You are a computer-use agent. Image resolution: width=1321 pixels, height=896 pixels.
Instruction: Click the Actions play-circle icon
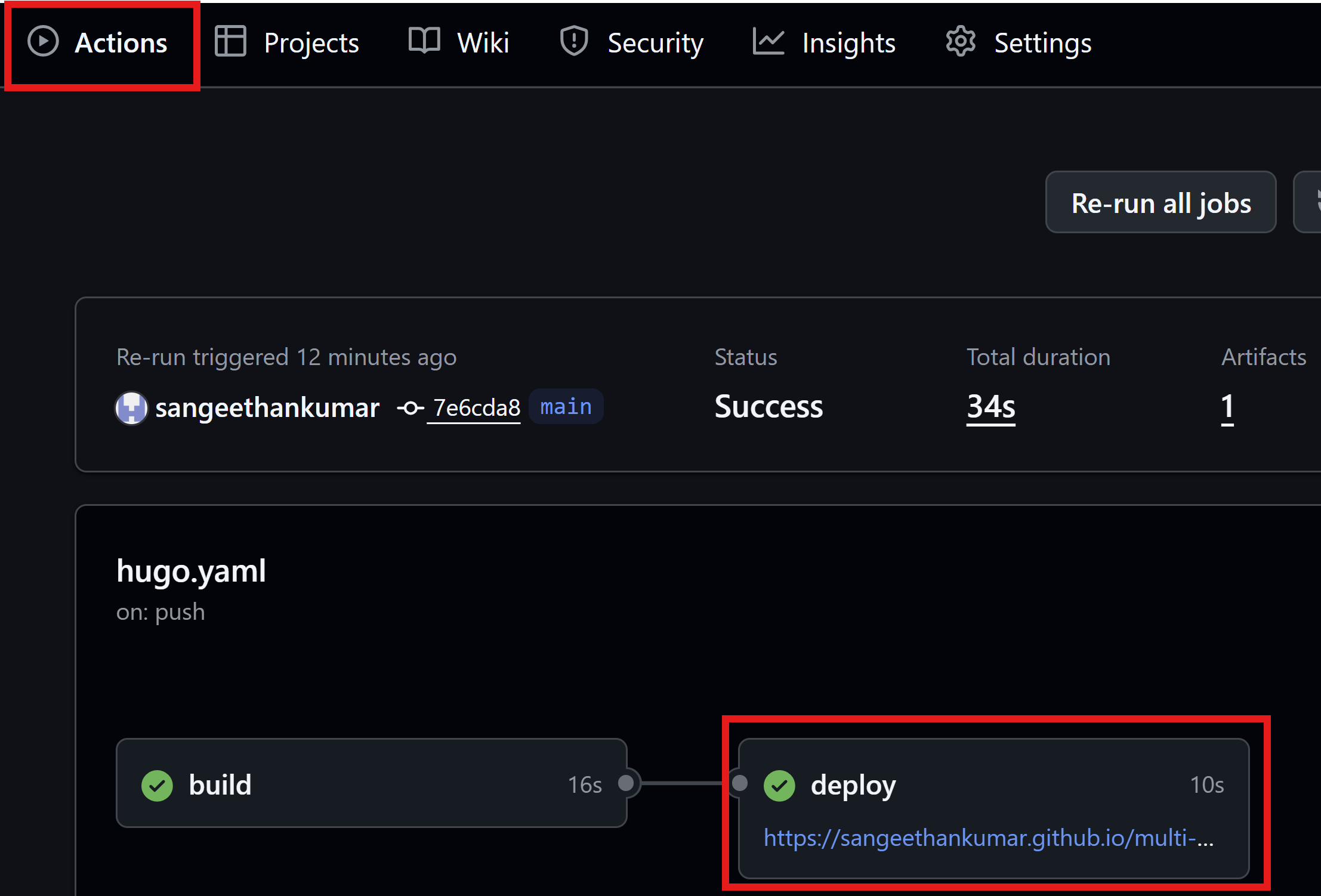pyautogui.click(x=43, y=42)
